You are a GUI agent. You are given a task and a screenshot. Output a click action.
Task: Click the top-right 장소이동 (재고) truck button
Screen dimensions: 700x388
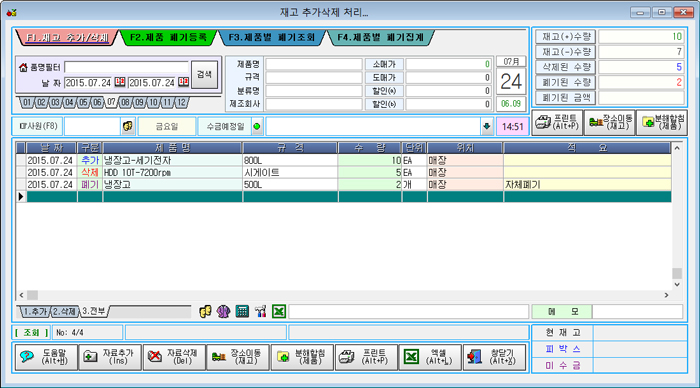(610, 122)
